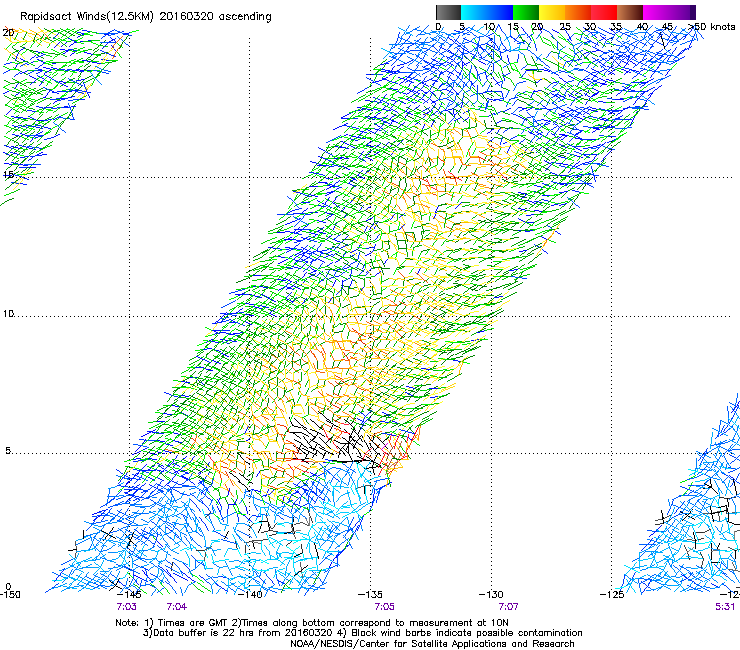The image size is (740, 650).
Task: Click the red 30-35 knots legend segment
Action: [x=604, y=12]
